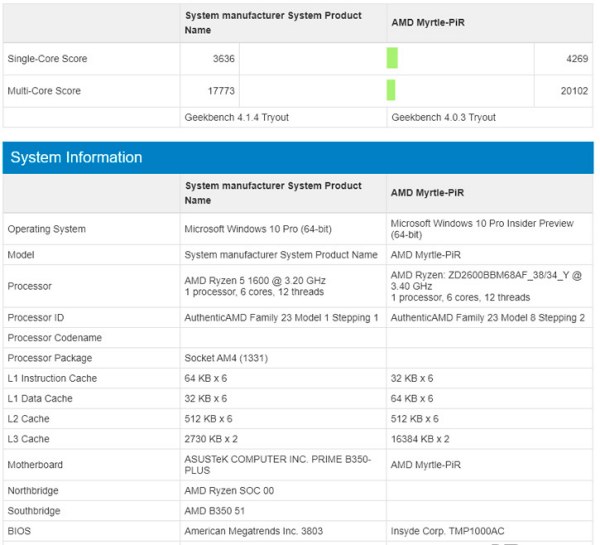Click the multi-core score value 17773
The width and height of the screenshot is (600, 545).
[x=221, y=91]
